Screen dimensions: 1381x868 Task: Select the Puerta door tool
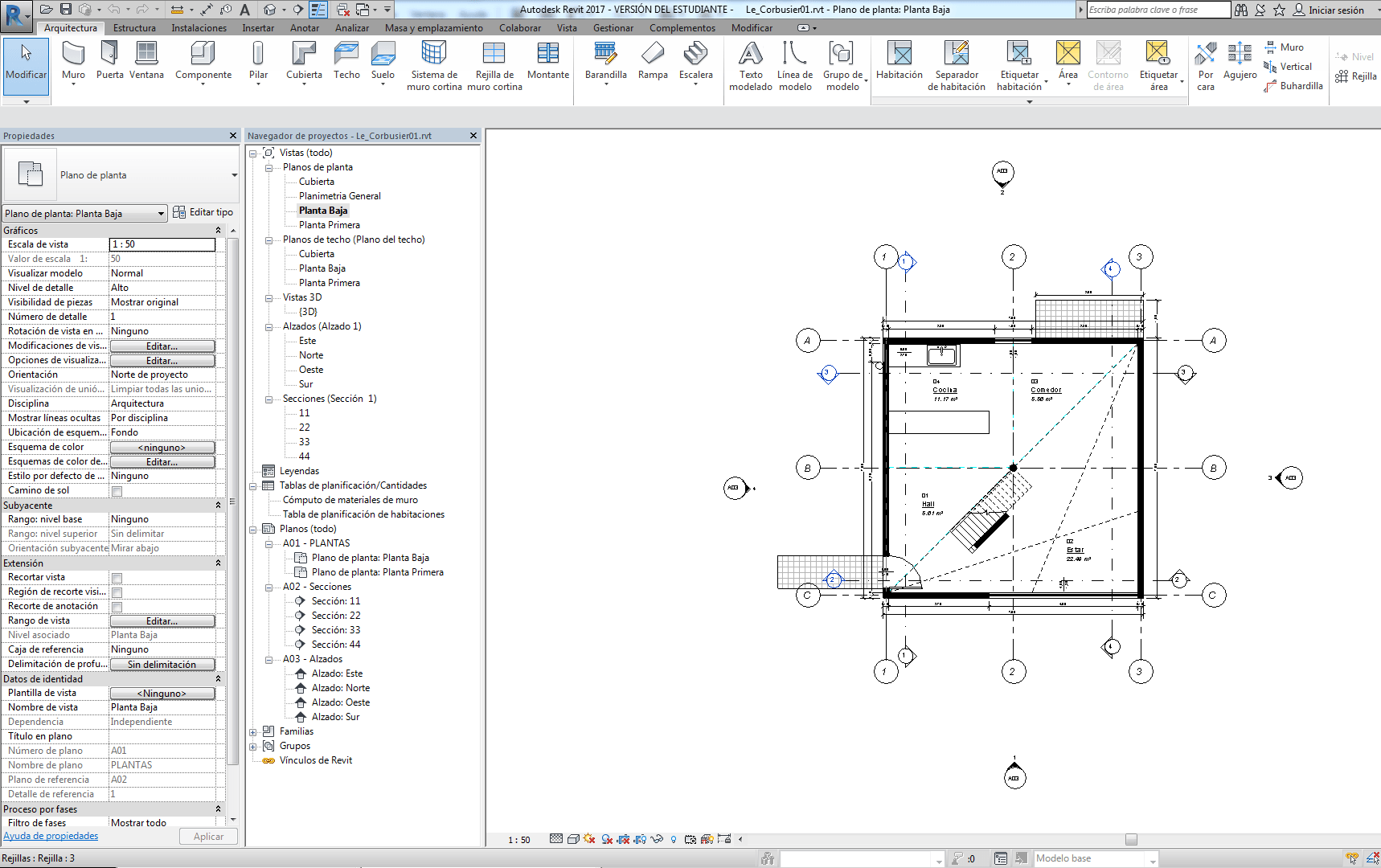110,61
